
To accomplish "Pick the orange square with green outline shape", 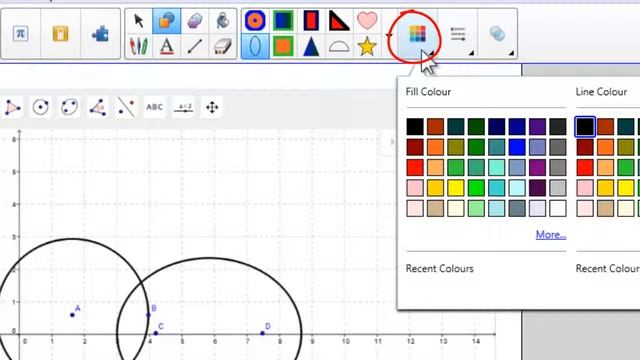I will (x=283, y=46).
